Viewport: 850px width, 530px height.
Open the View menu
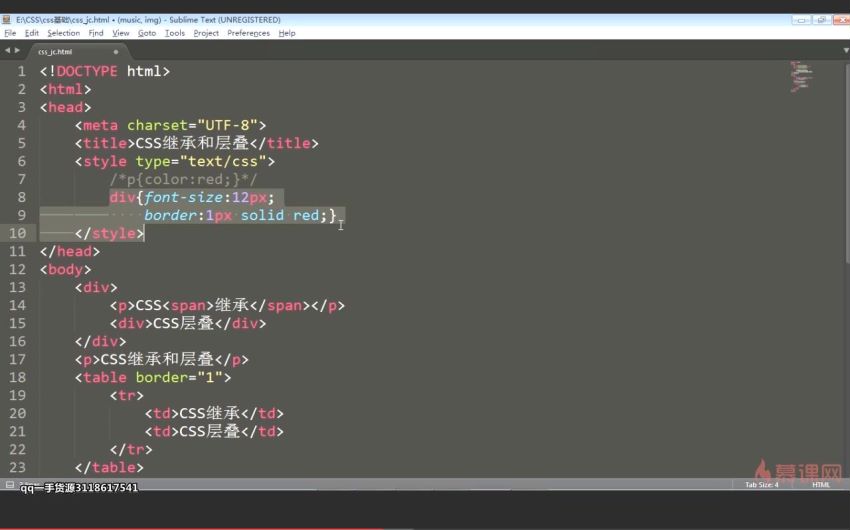[x=121, y=33]
